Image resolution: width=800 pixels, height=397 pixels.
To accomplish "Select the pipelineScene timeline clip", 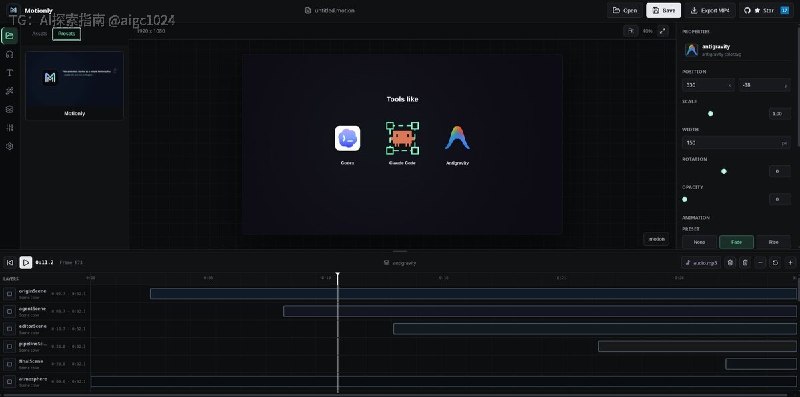I will click(x=697, y=346).
